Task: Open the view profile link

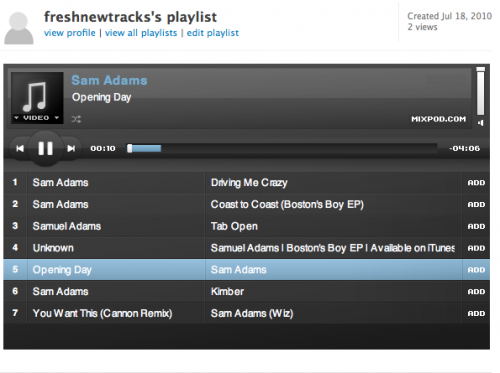Action: click(70, 33)
